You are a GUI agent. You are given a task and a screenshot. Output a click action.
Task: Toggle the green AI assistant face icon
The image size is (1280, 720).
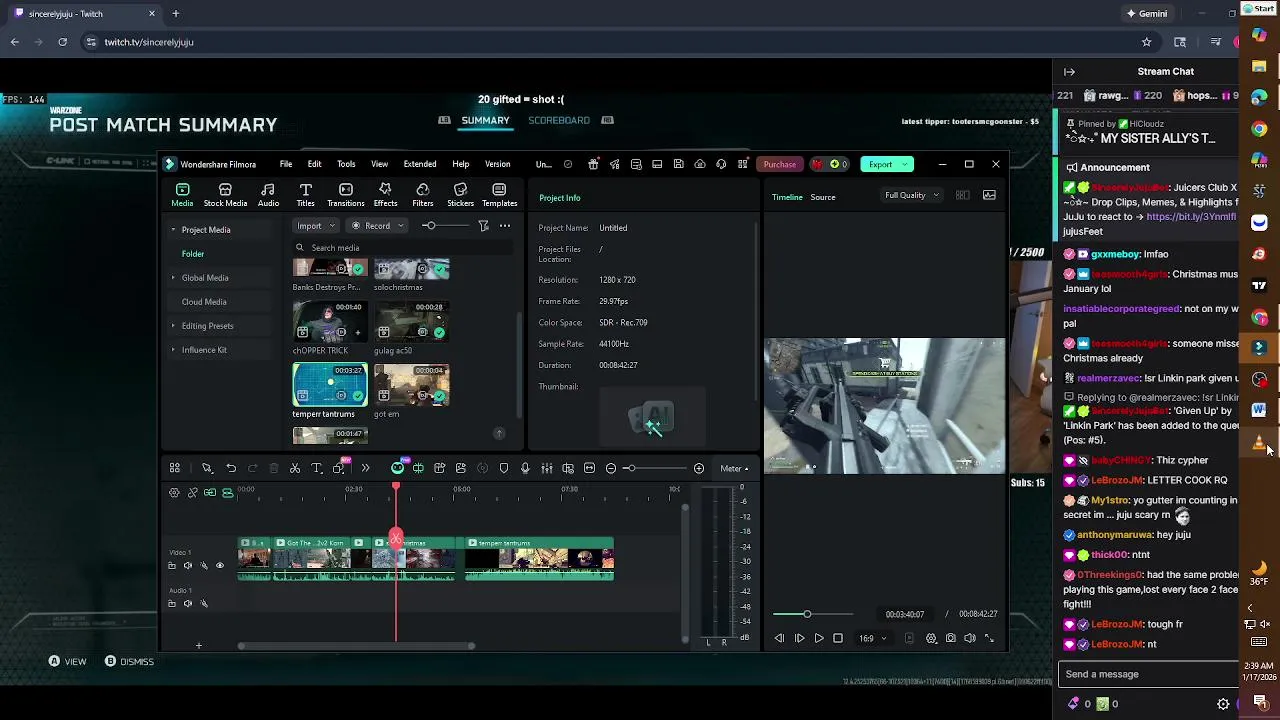(397, 468)
